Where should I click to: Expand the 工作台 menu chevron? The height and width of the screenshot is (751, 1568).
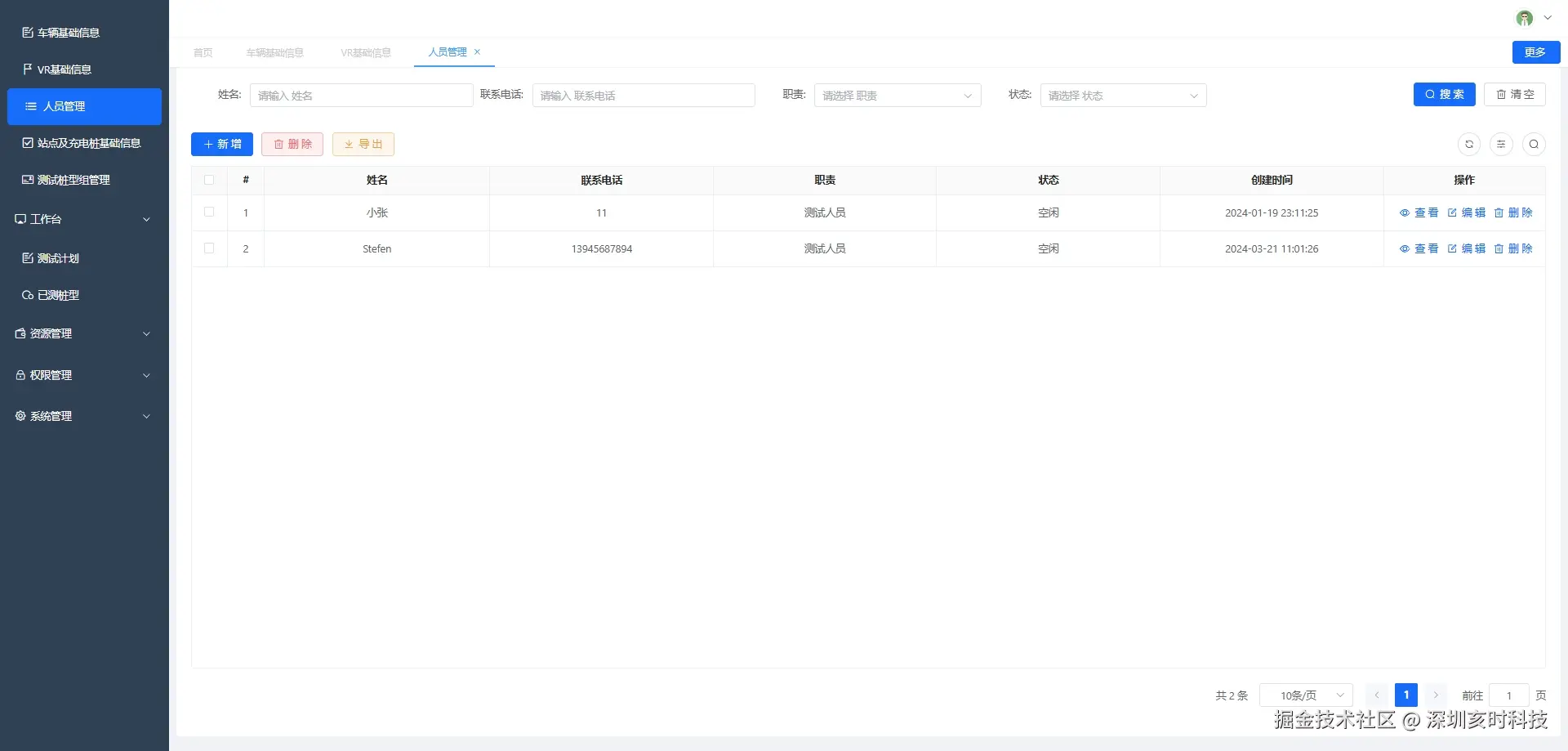click(x=147, y=219)
